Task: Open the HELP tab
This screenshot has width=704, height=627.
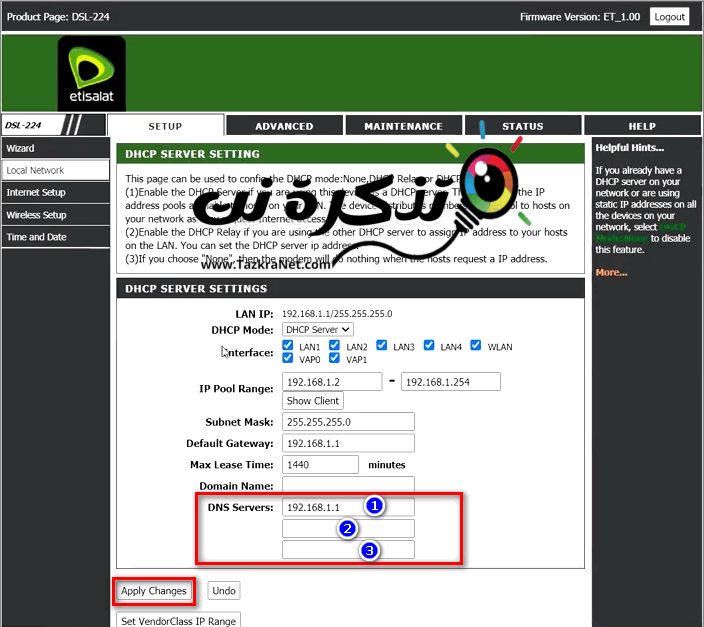Action: point(642,126)
